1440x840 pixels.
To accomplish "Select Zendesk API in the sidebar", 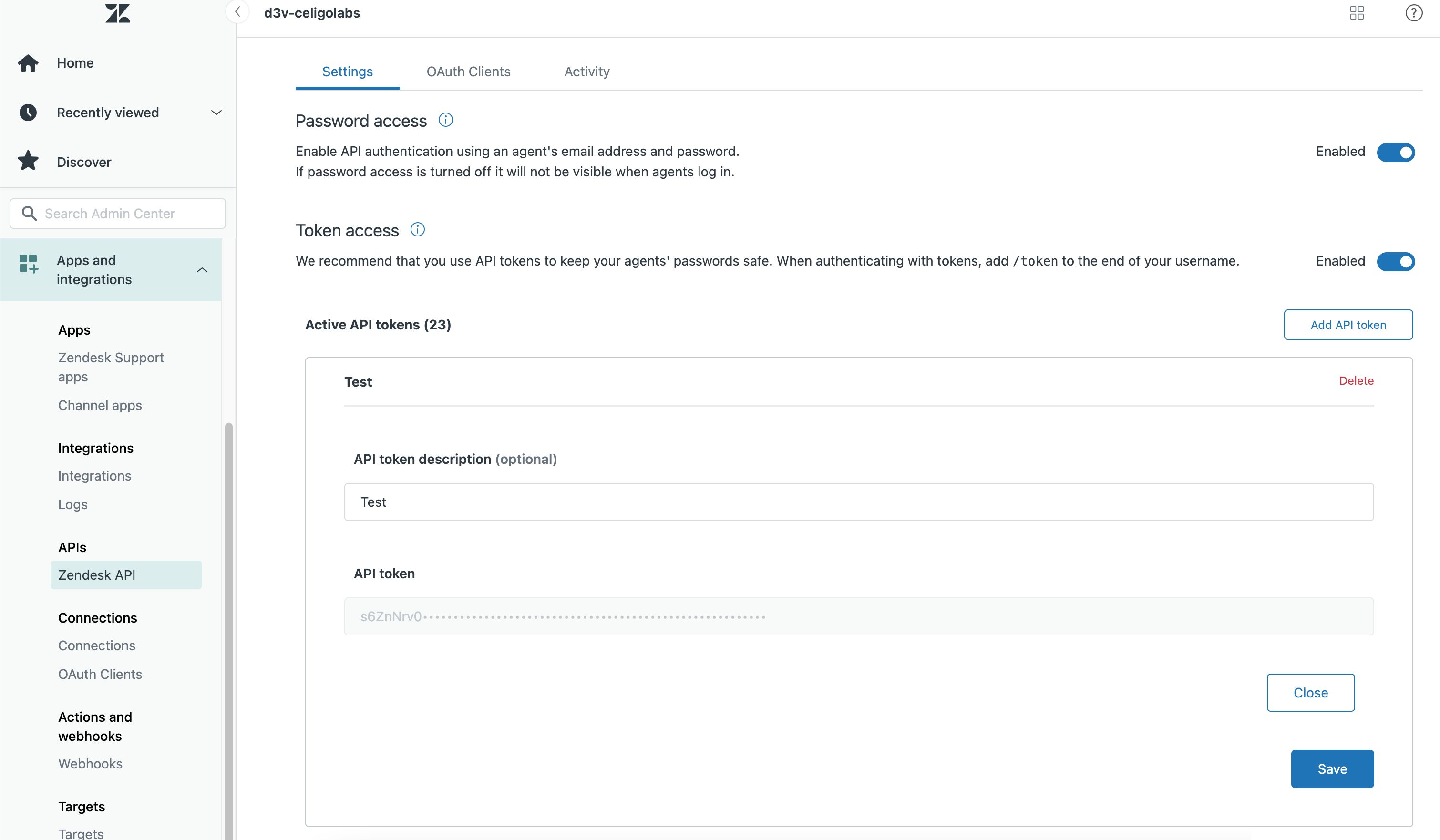I will (x=126, y=575).
